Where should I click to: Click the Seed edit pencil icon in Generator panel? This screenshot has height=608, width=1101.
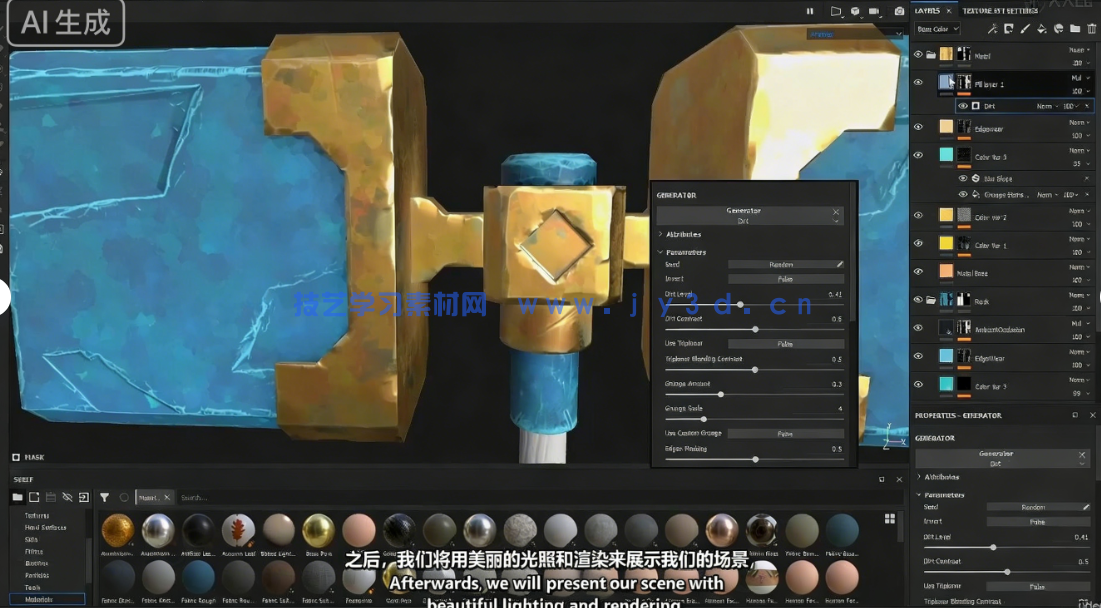(839, 265)
